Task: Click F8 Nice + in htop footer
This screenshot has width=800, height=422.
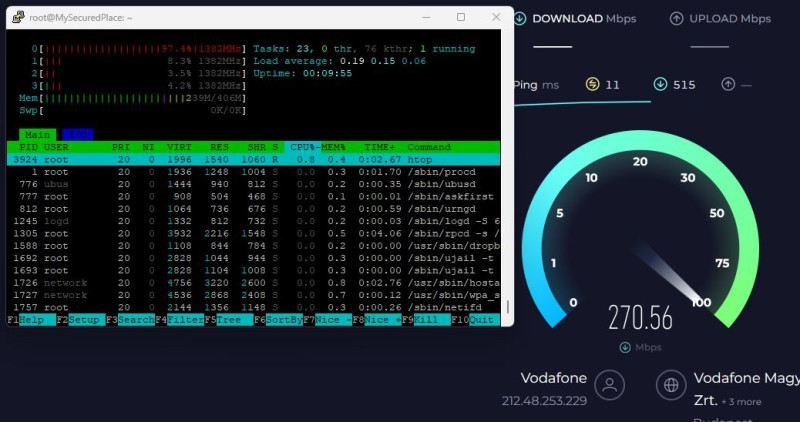Action: click(x=377, y=320)
